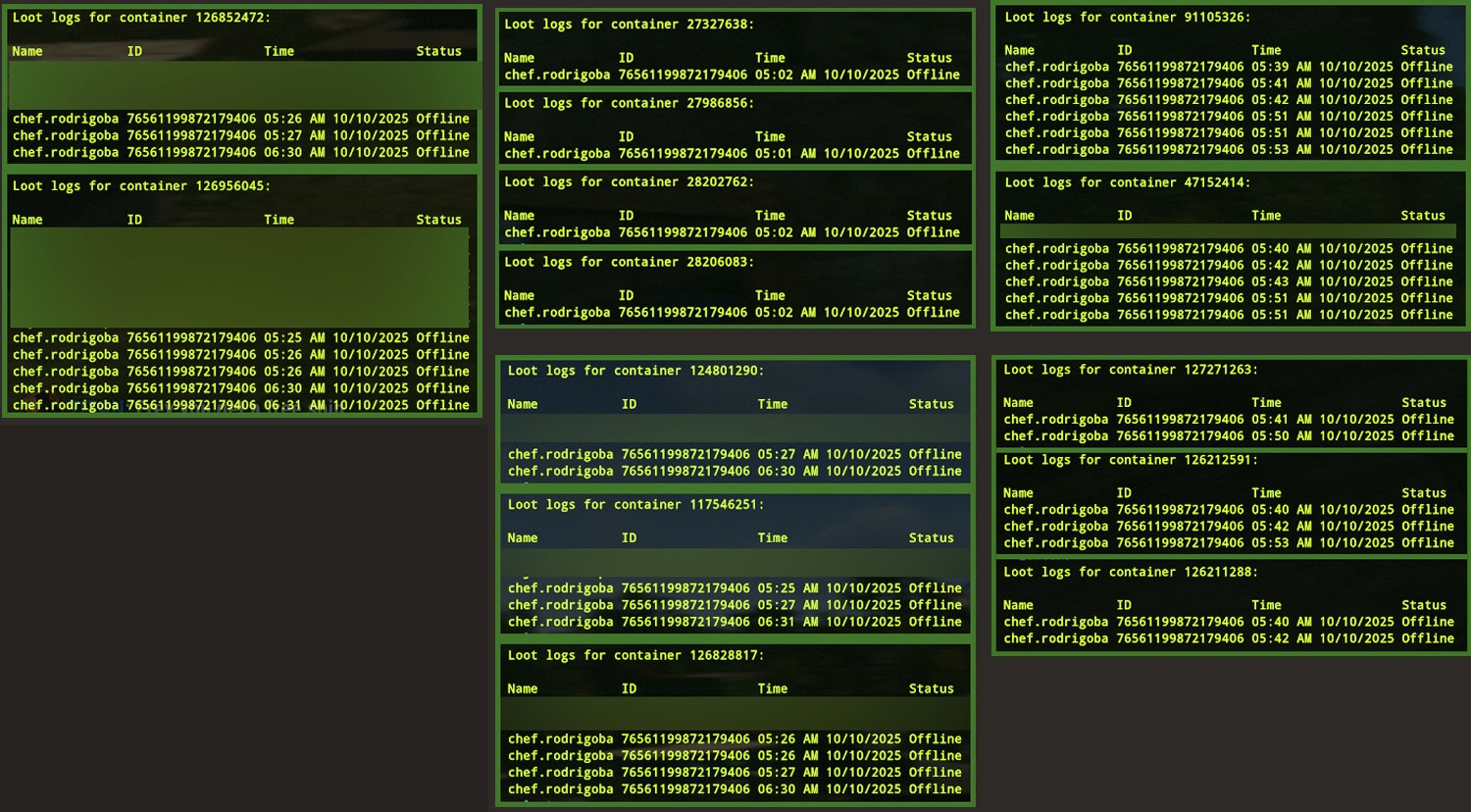
Task: Click the container 91105326 loot log title
Action: pyautogui.click(x=1127, y=18)
